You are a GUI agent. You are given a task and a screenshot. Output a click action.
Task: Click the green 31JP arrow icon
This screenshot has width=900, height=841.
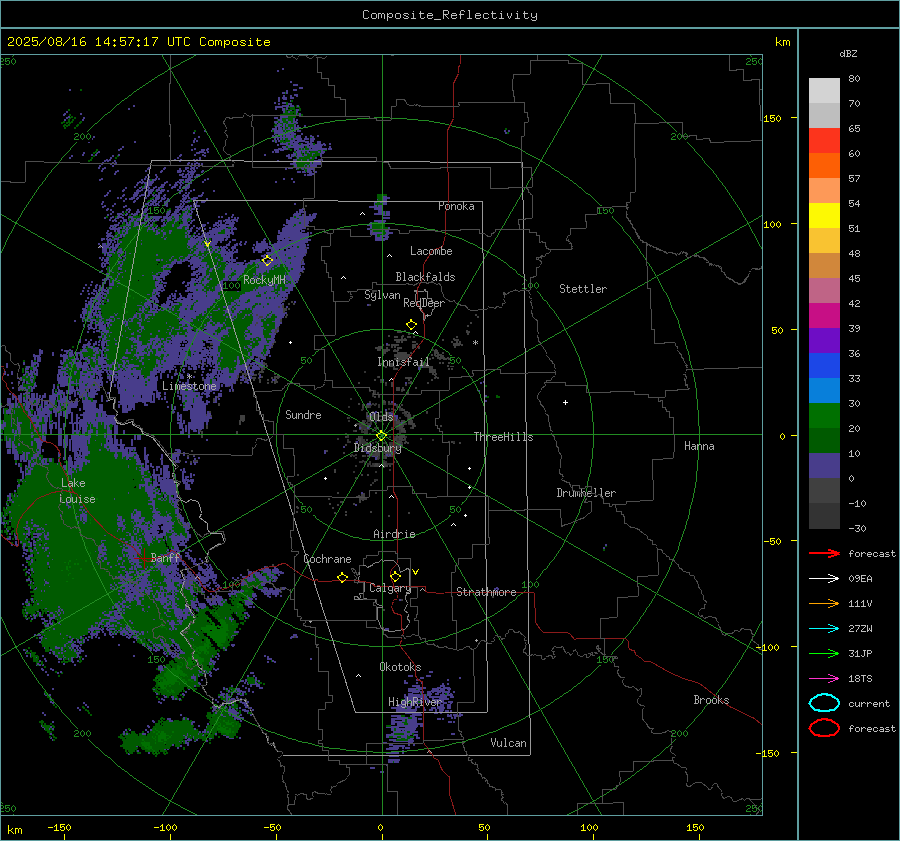pos(824,653)
